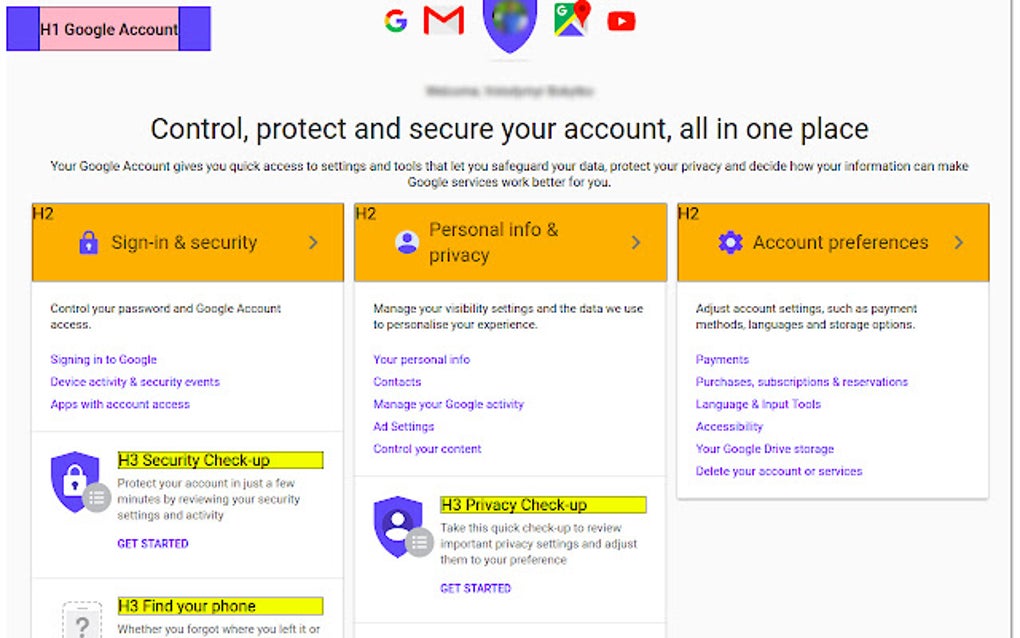The width and height of the screenshot is (1020, 638).
Task: Open the Sign-in & security section header
Action: click(184, 242)
